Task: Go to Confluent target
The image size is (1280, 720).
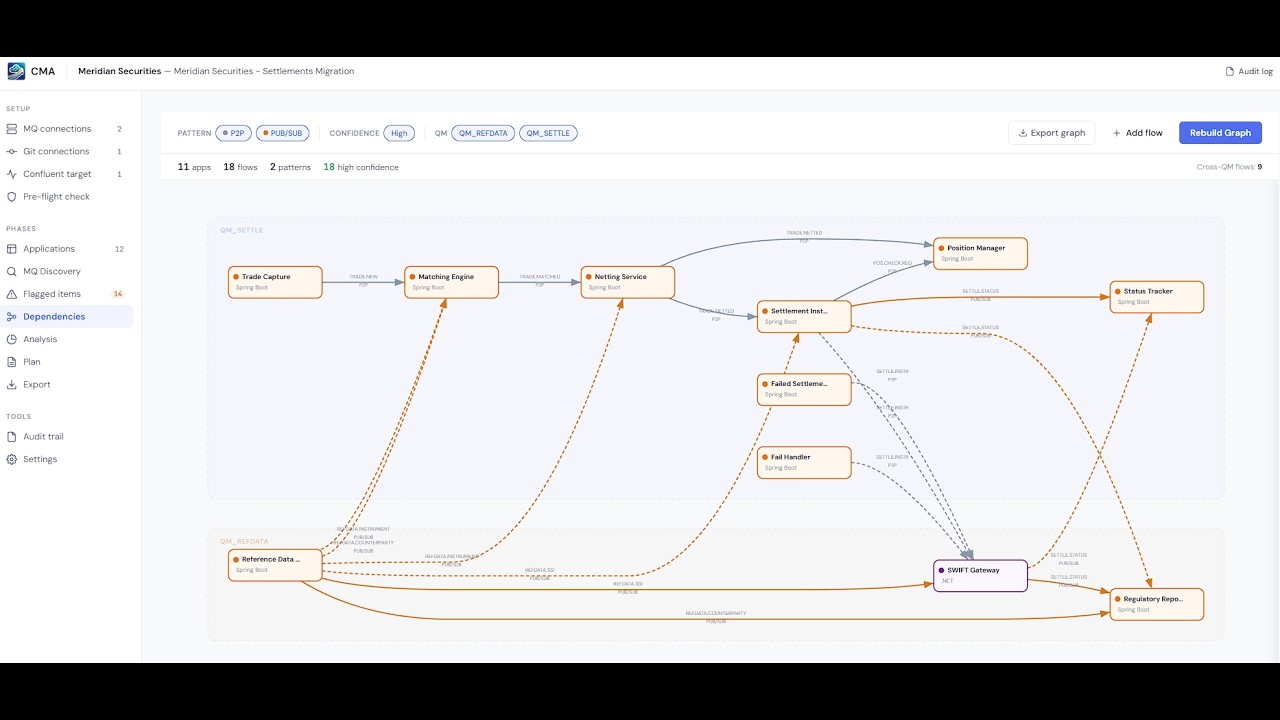Action: pos(66,174)
